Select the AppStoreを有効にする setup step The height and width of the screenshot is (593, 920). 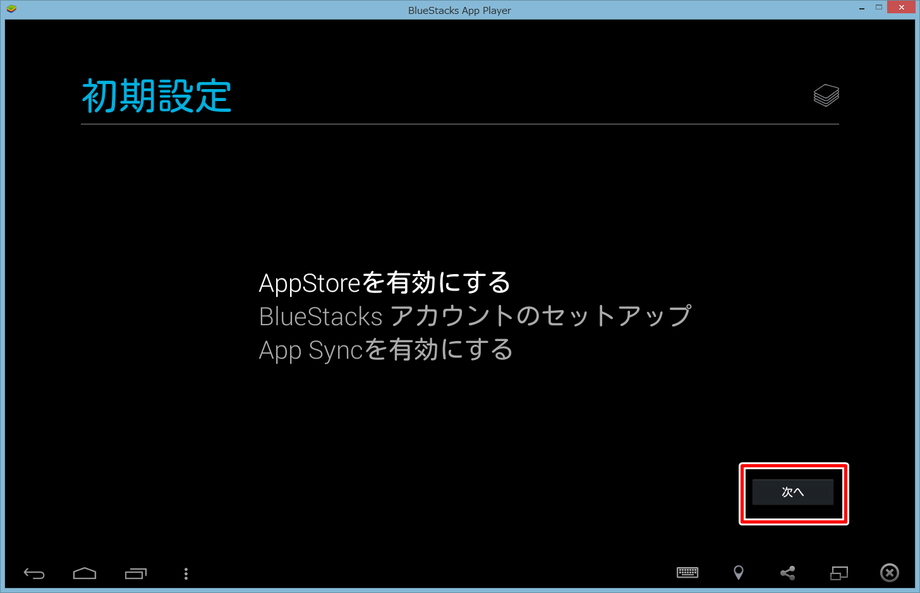pyautogui.click(x=384, y=283)
